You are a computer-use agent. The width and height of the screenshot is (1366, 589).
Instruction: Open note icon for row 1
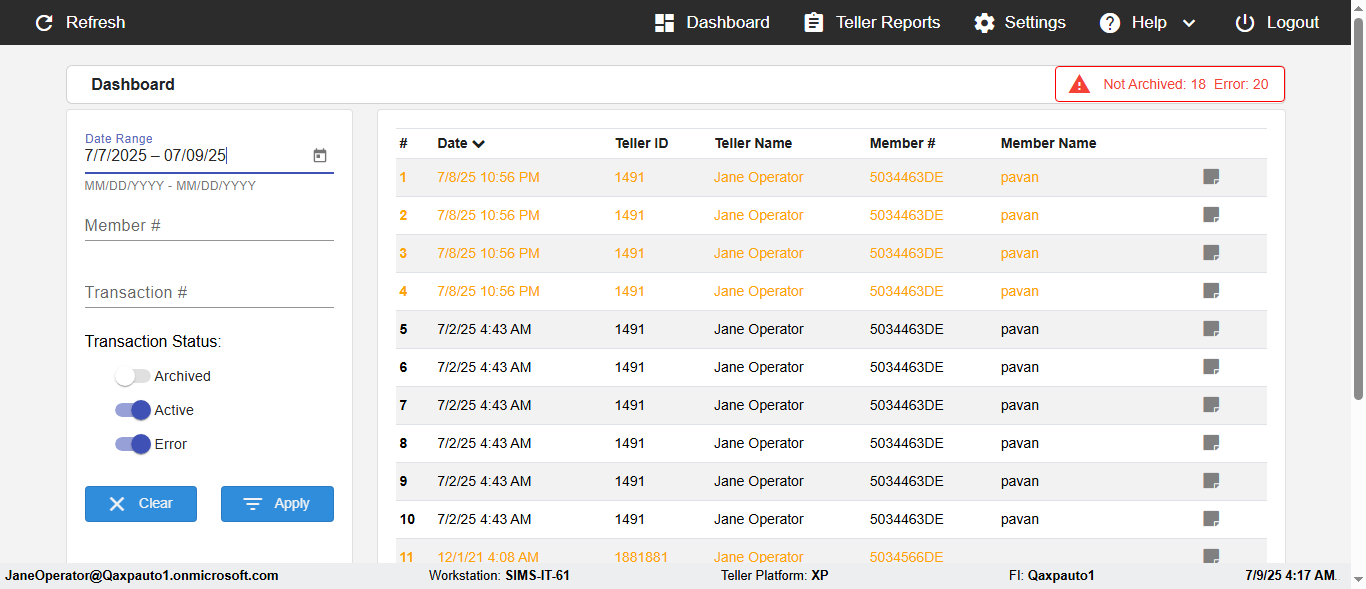tap(1211, 177)
